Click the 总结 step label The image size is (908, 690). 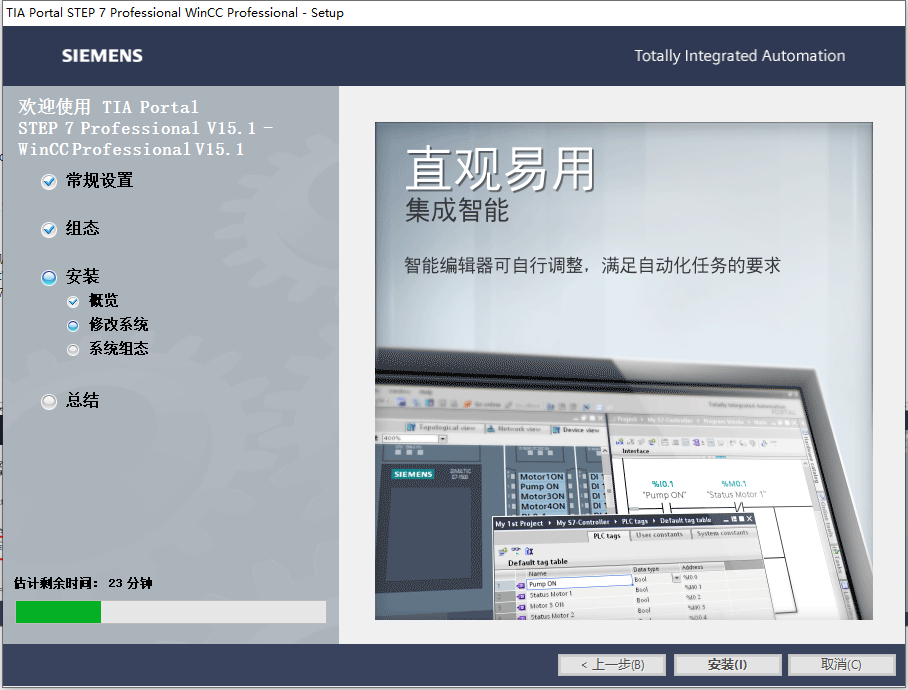[x=82, y=400]
